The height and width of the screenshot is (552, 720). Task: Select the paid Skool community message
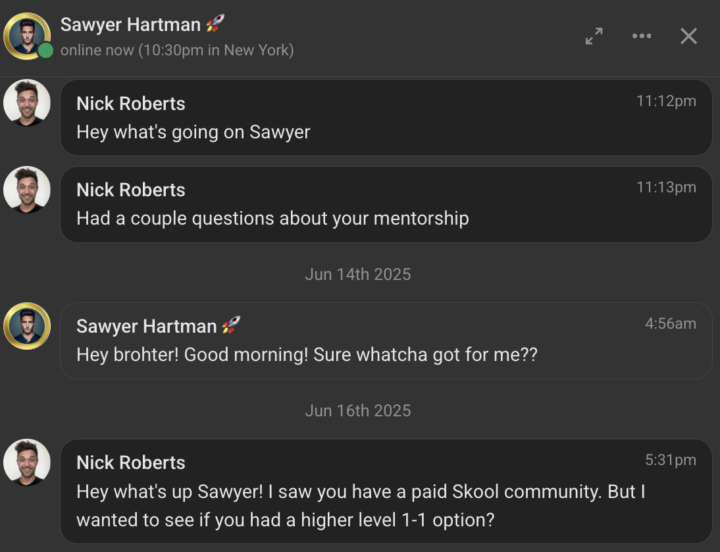pos(360,506)
